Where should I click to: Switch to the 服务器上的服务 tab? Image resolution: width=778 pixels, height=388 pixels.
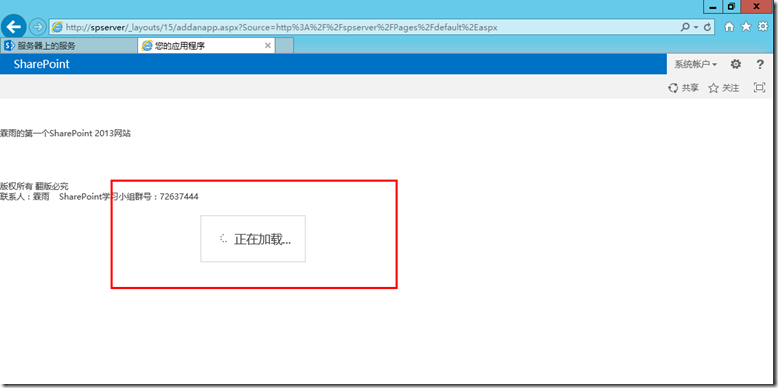pos(68,46)
